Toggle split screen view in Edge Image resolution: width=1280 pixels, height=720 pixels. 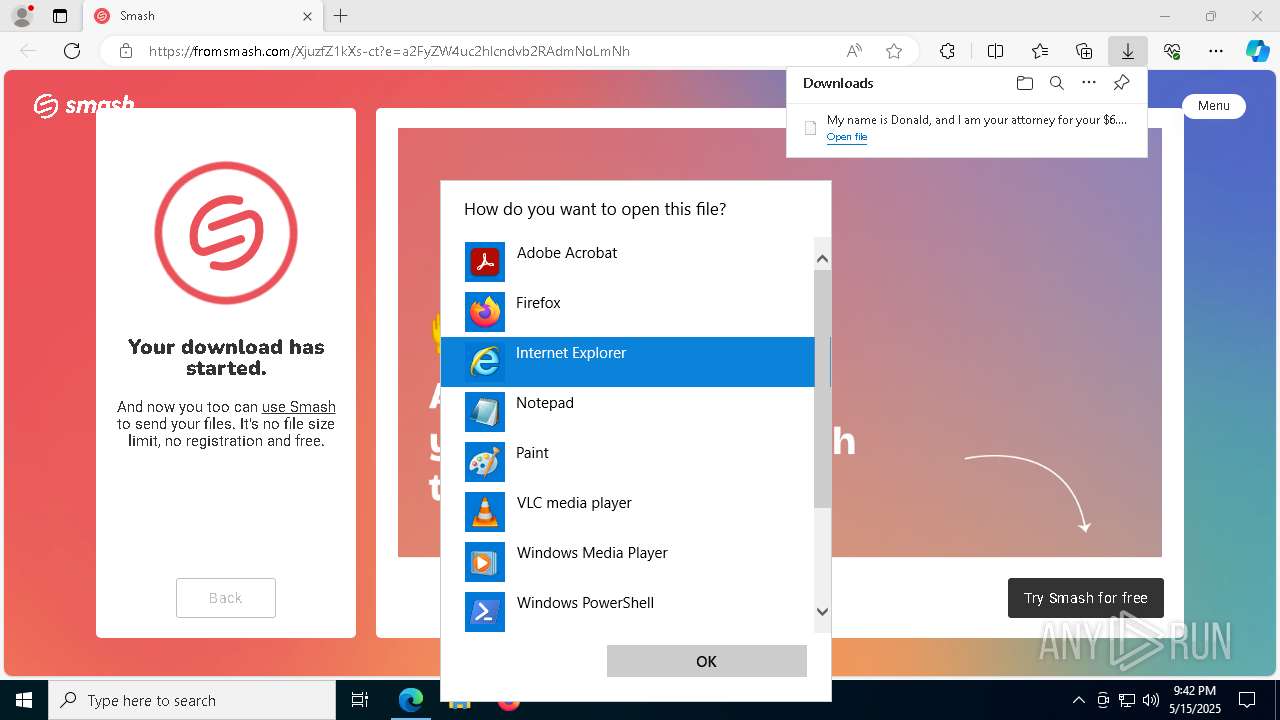click(995, 51)
